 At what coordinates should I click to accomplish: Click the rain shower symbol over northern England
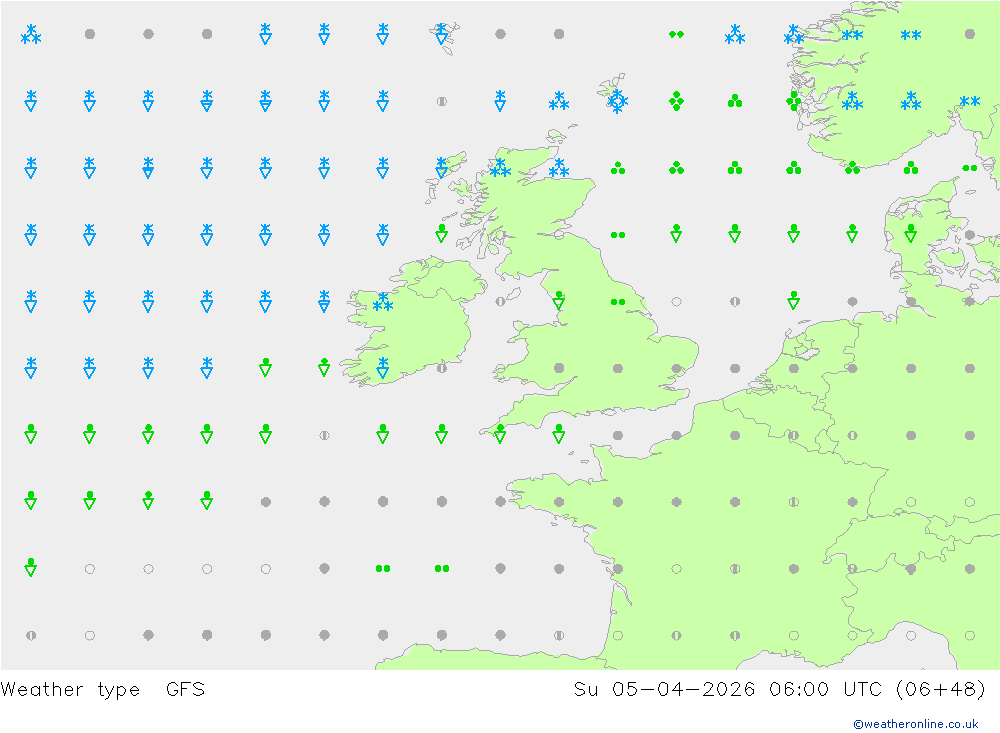[x=559, y=300]
